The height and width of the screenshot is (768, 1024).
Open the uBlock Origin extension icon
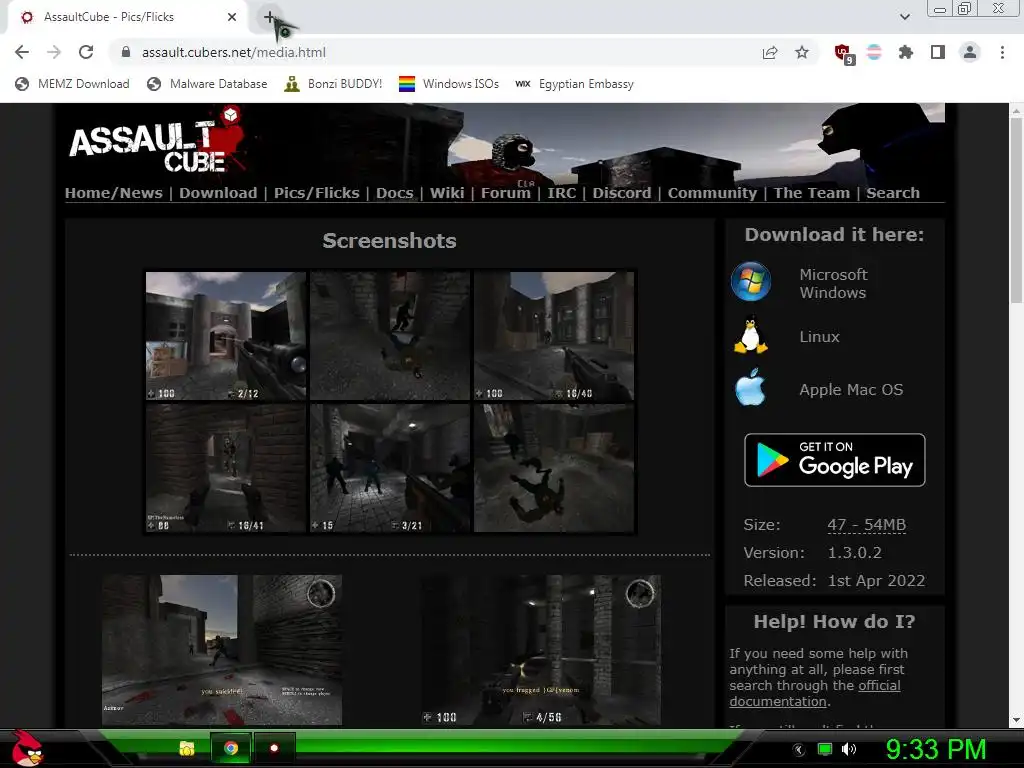(844, 54)
